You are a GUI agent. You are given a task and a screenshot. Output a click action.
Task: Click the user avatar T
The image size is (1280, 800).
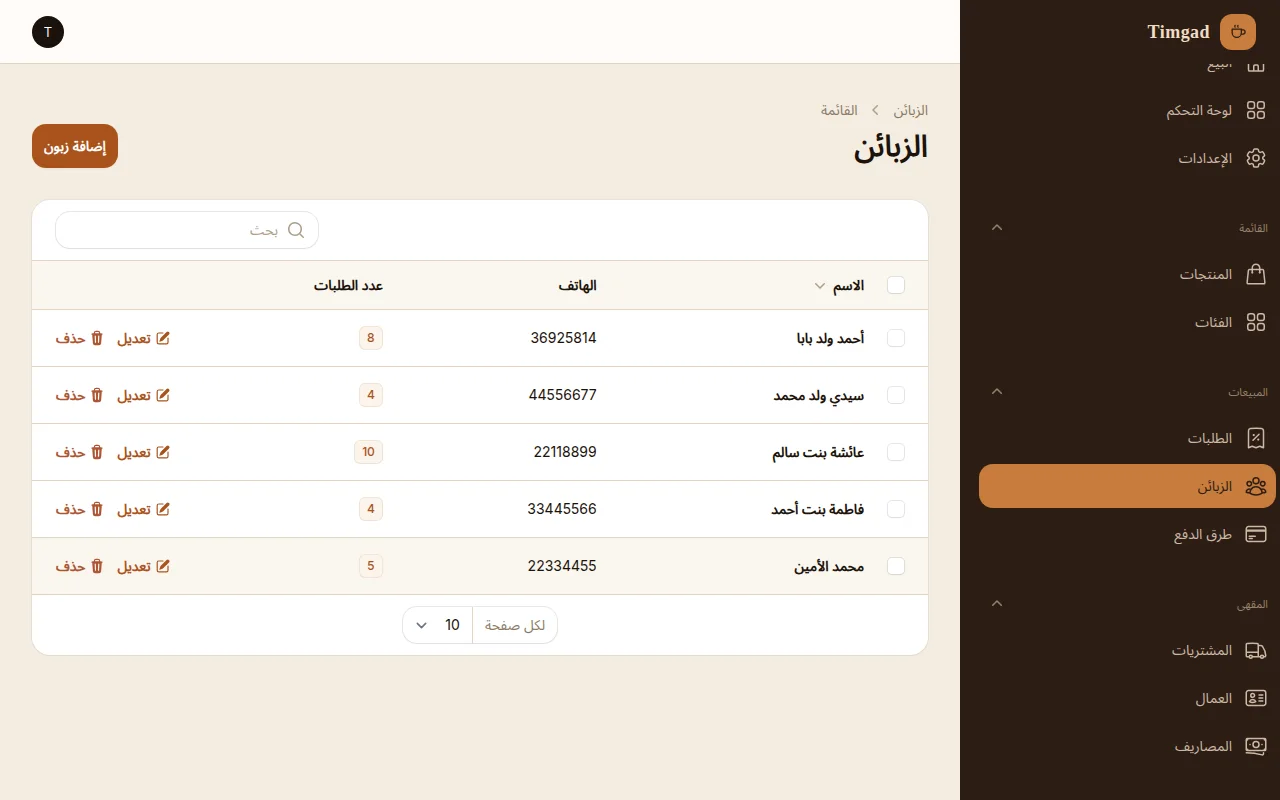point(48,32)
